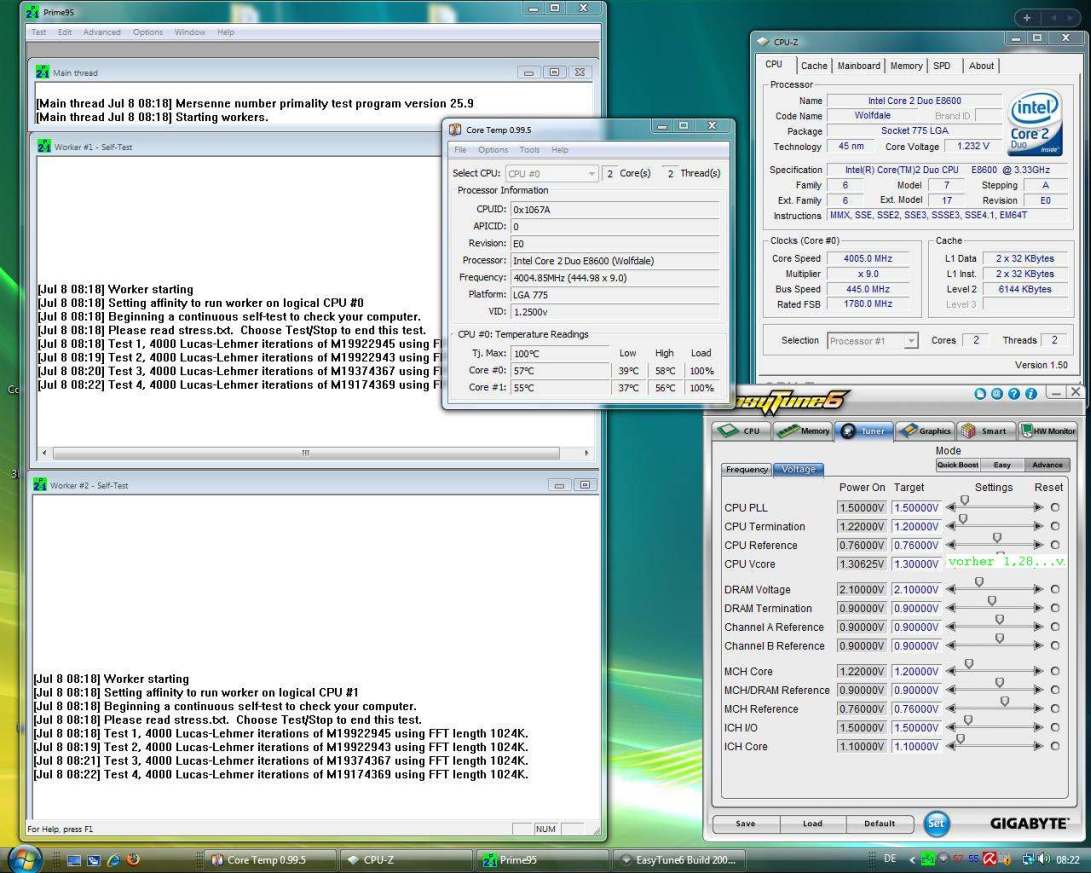Click the Core Temp window title icon
The image size is (1091, 873).
[x=455, y=129]
